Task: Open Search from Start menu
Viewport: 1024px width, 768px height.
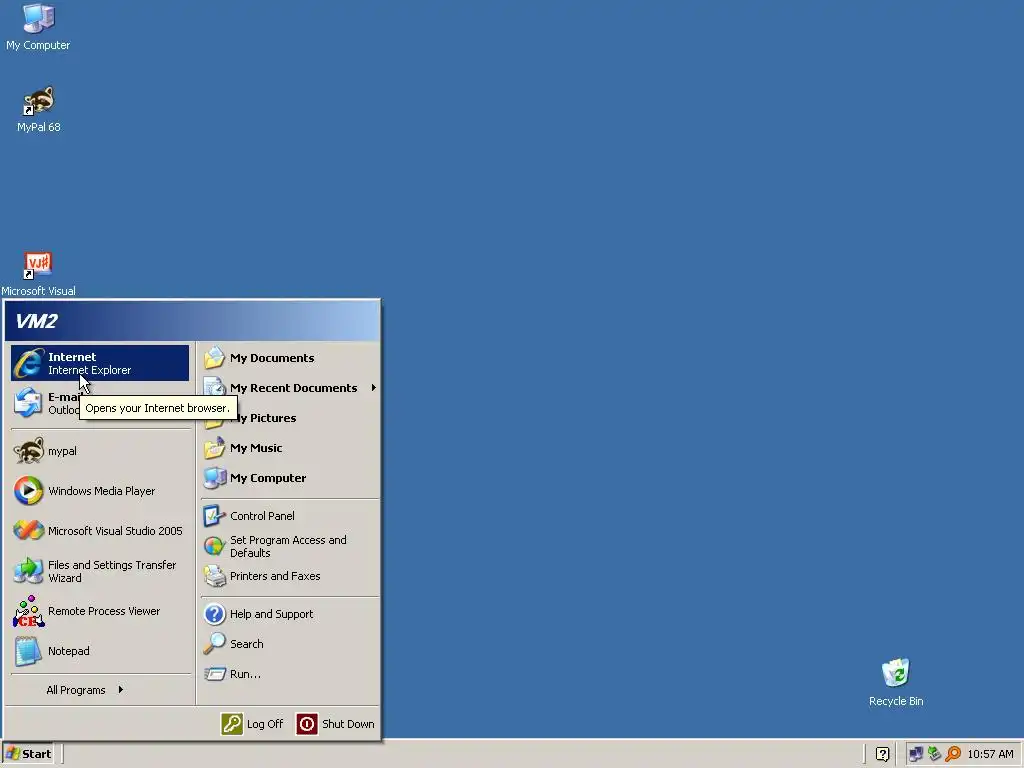Action: (290, 644)
